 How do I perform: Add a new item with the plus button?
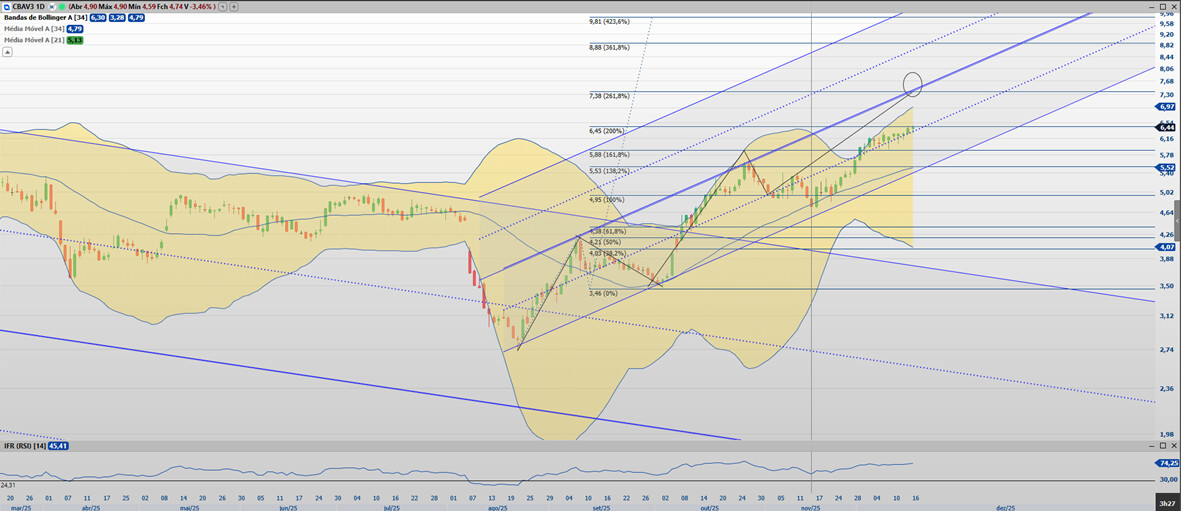[234, 6]
